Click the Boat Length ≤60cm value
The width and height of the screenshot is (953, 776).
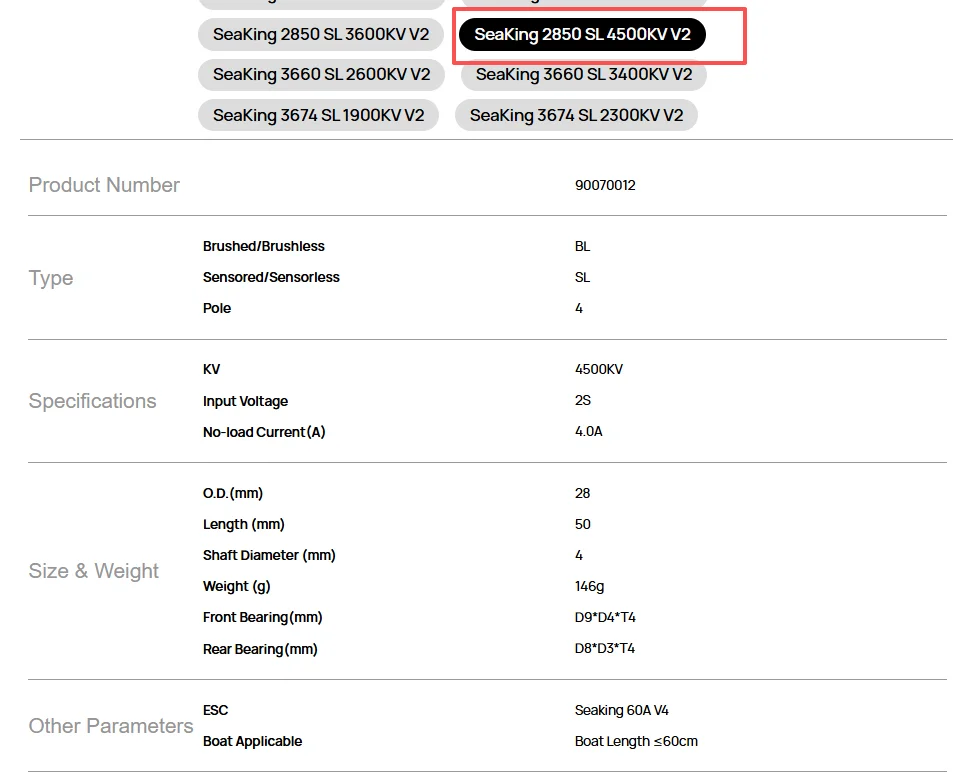click(636, 741)
